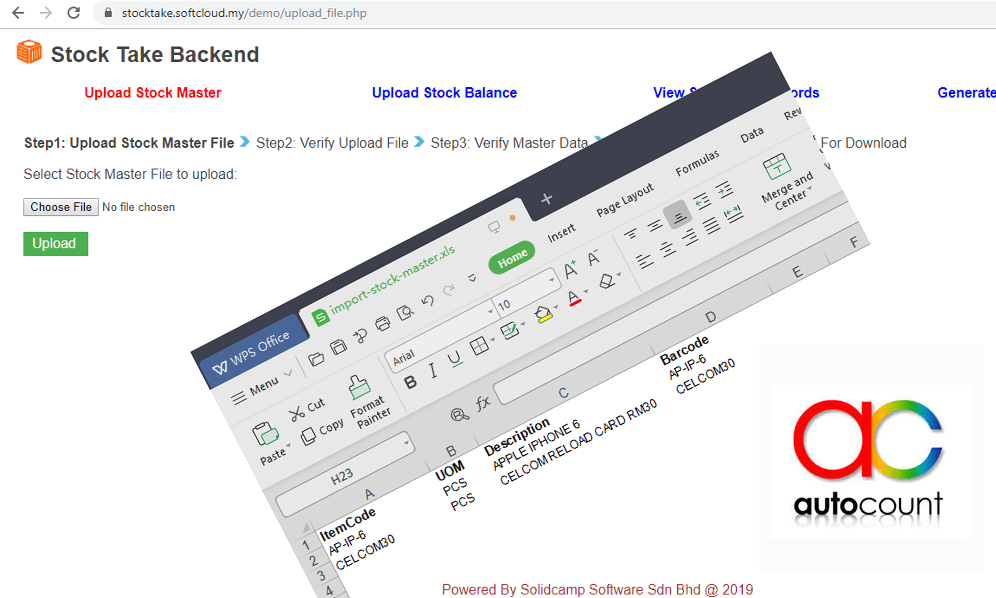Open the H23 name box dropdown
This screenshot has width=996, height=598.
pyautogui.click(x=407, y=442)
